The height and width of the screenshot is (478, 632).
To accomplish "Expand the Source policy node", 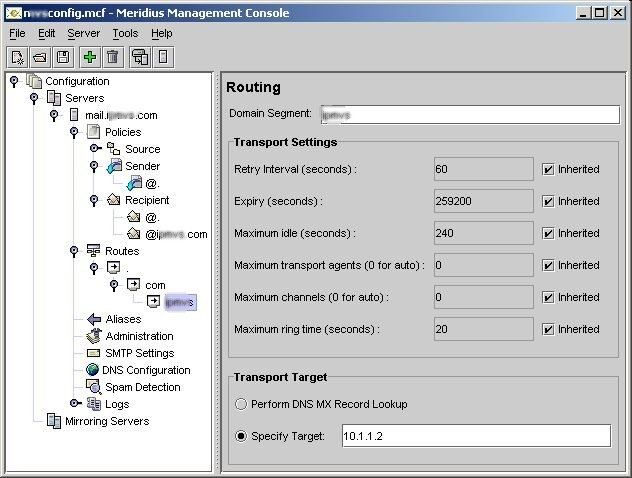I will (x=94, y=149).
